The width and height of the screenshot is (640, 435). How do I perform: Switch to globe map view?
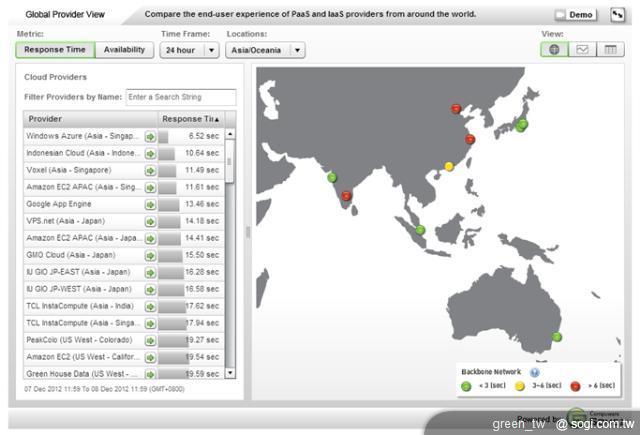[x=554, y=50]
